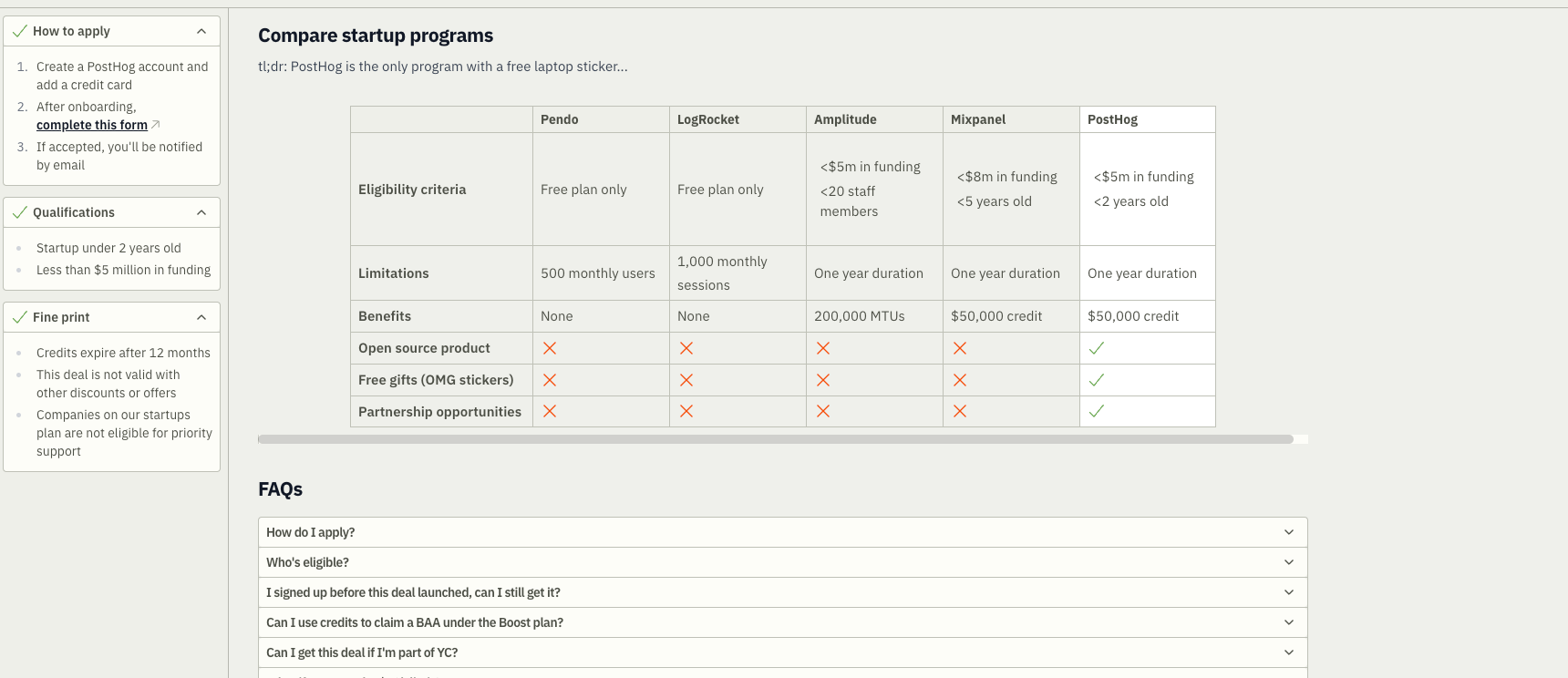This screenshot has width=1568, height=678.
Task: Click the Fine print checkmark icon
Action: (19, 317)
